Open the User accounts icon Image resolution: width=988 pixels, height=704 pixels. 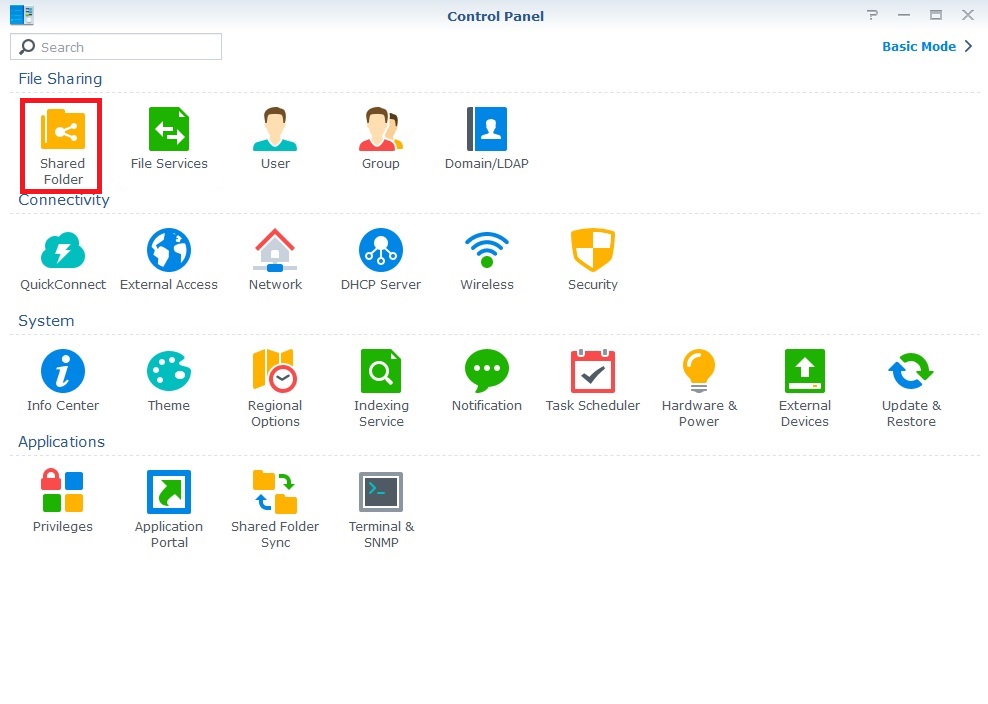(x=275, y=131)
